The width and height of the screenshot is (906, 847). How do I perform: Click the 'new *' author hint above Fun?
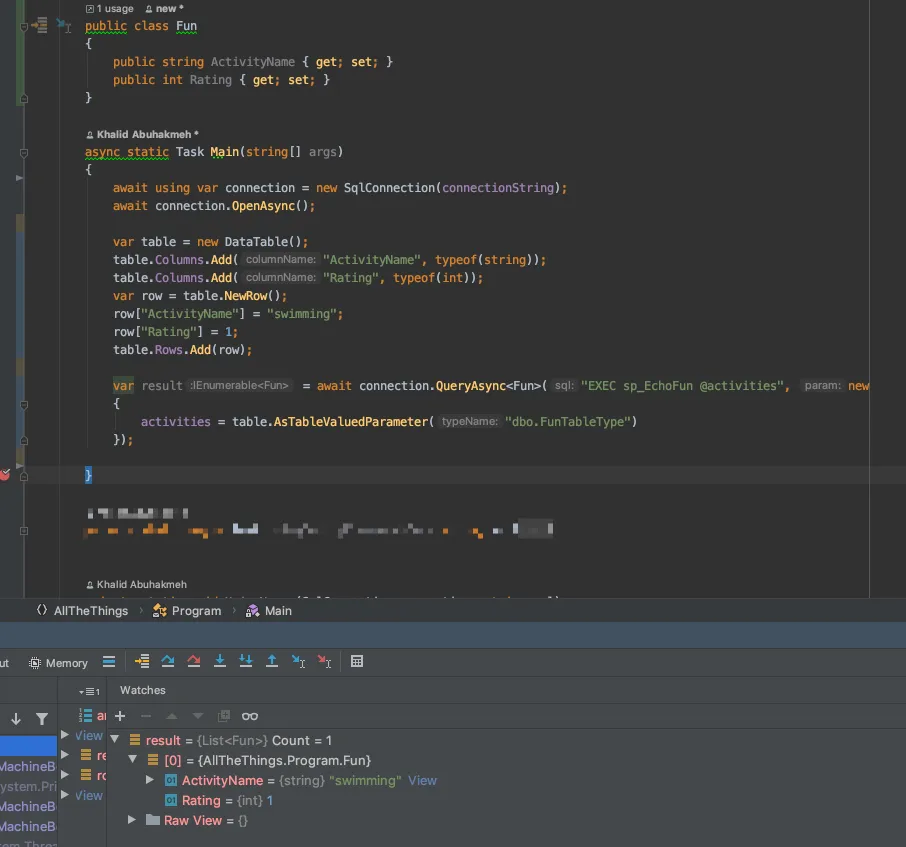pos(164,9)
